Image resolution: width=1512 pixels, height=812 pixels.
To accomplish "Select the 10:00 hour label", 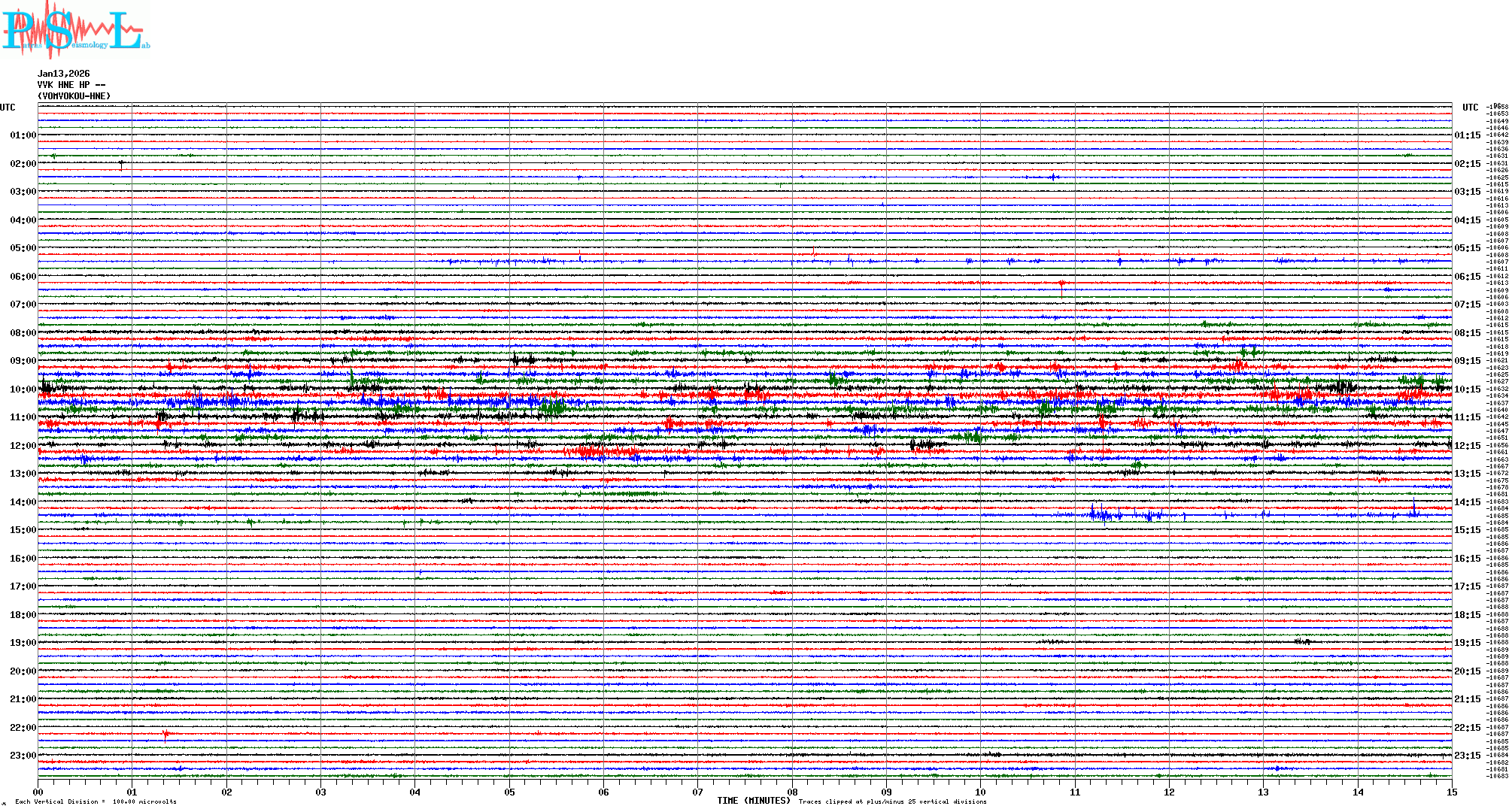I will (x=23, y=389).
